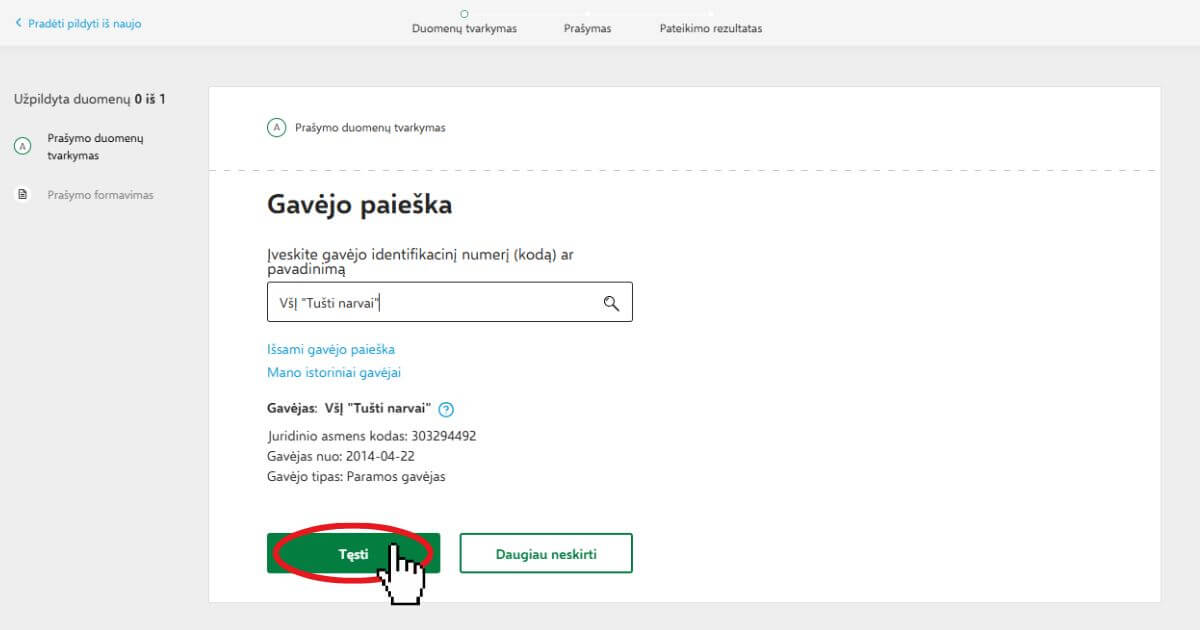This screenshot has width=1200, height=630.
Task: Click the magnifier search icon in the field
Action: coord(611,304)
